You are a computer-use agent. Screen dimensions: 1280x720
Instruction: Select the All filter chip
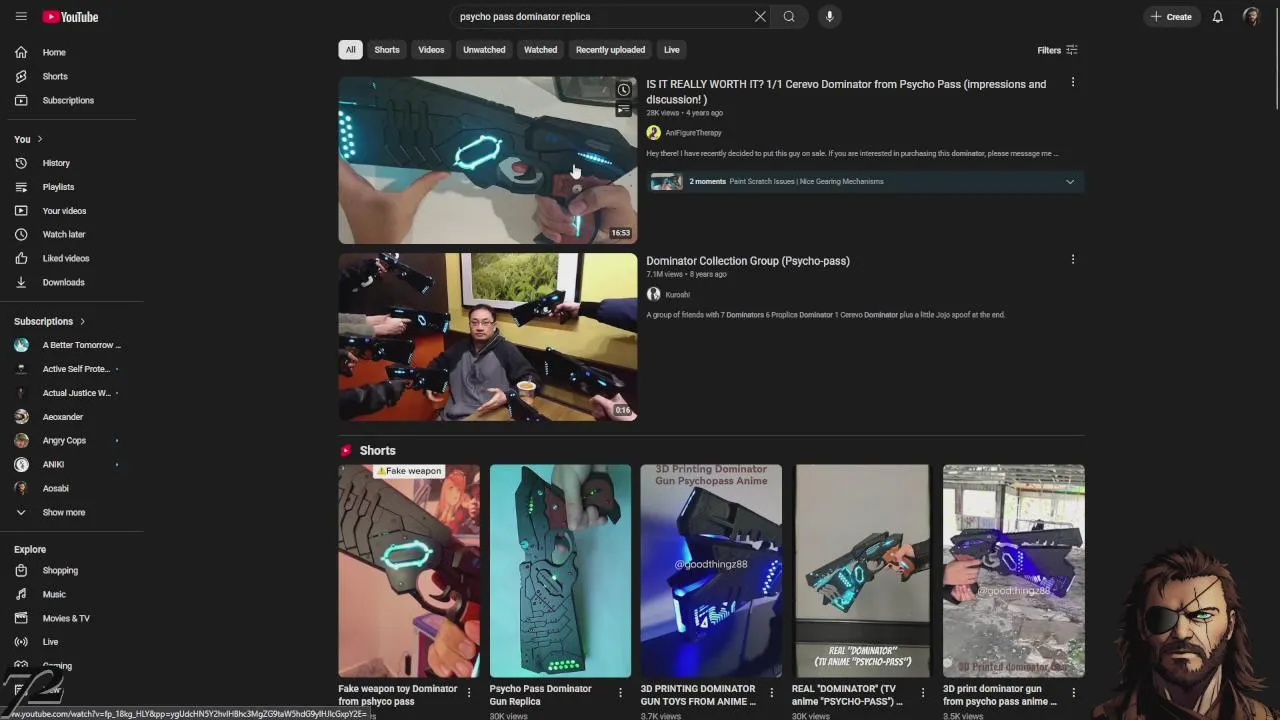(x=350, y=50)
